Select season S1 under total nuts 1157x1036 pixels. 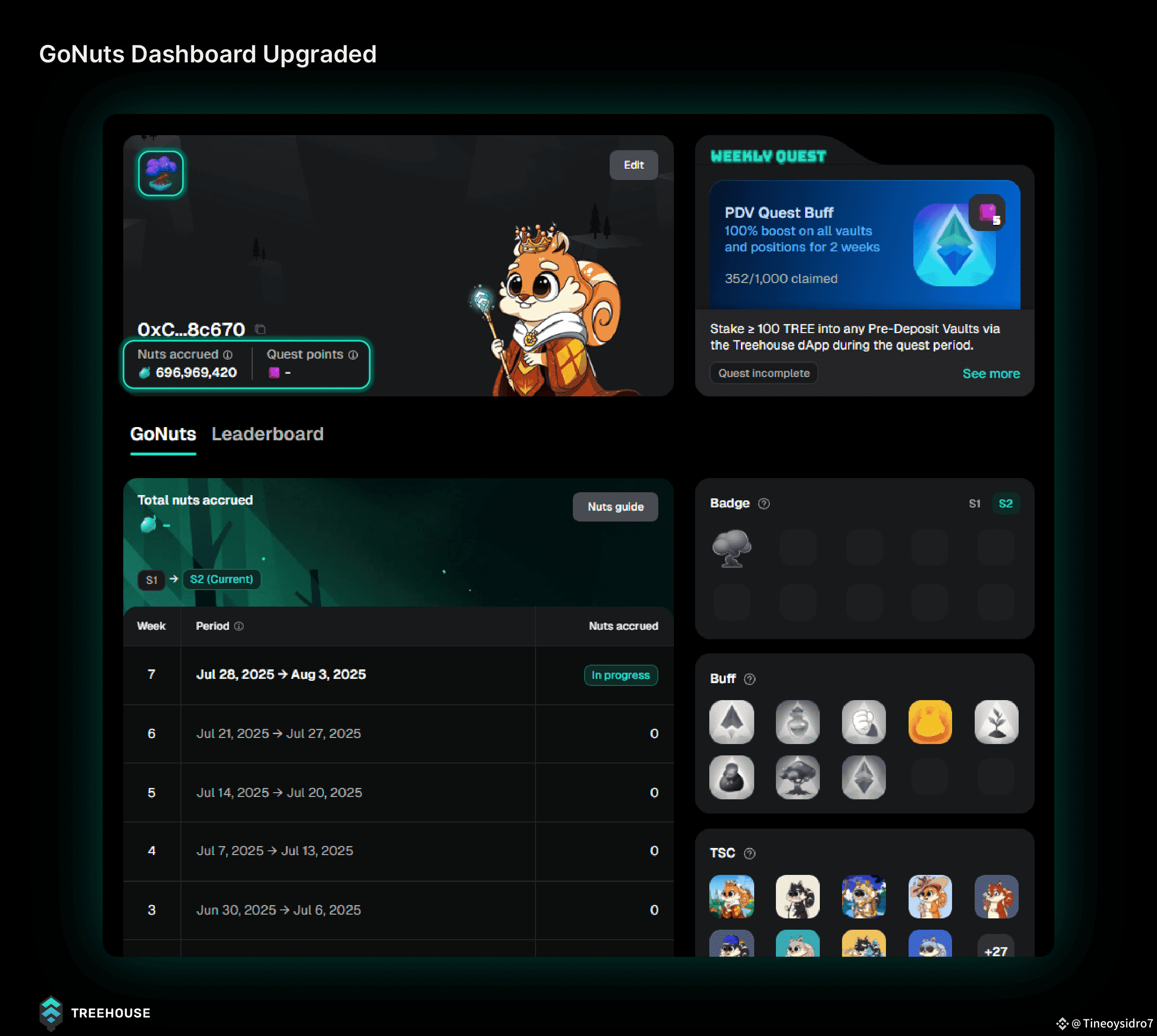click(152, 580)
